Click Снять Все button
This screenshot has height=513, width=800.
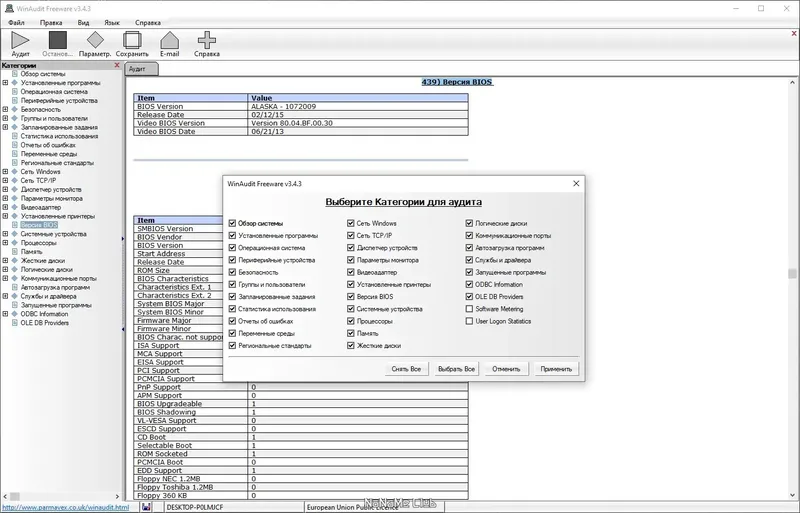pyautogui.click(x=406, y=369)
